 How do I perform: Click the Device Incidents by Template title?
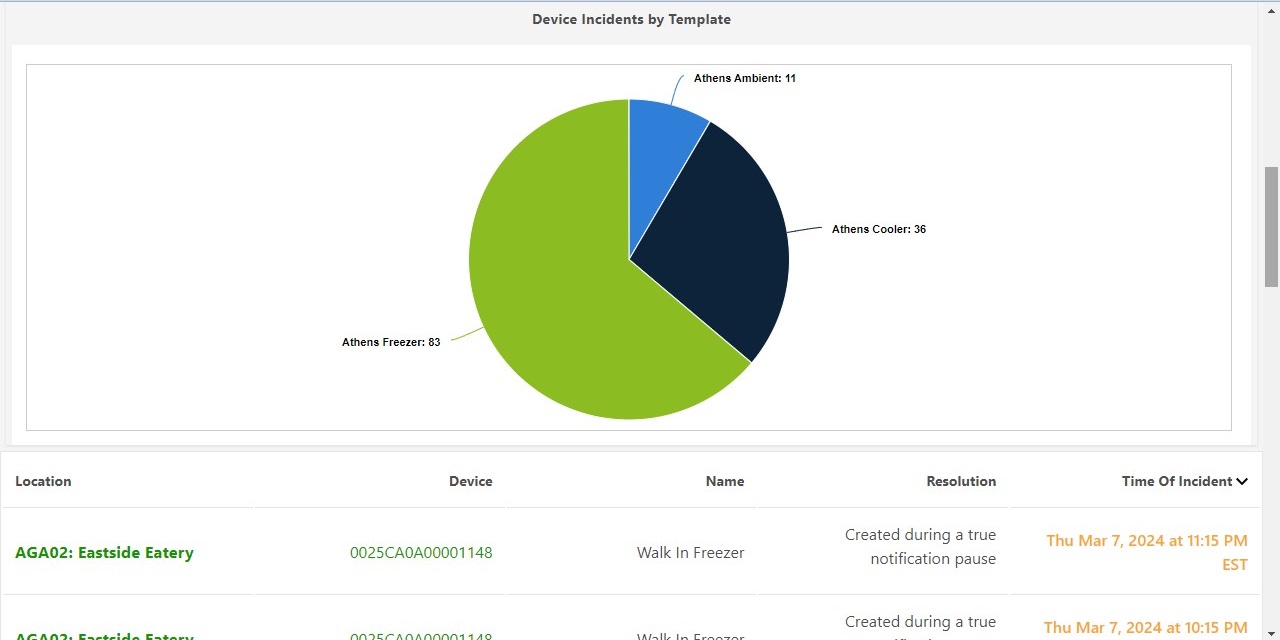631,19
